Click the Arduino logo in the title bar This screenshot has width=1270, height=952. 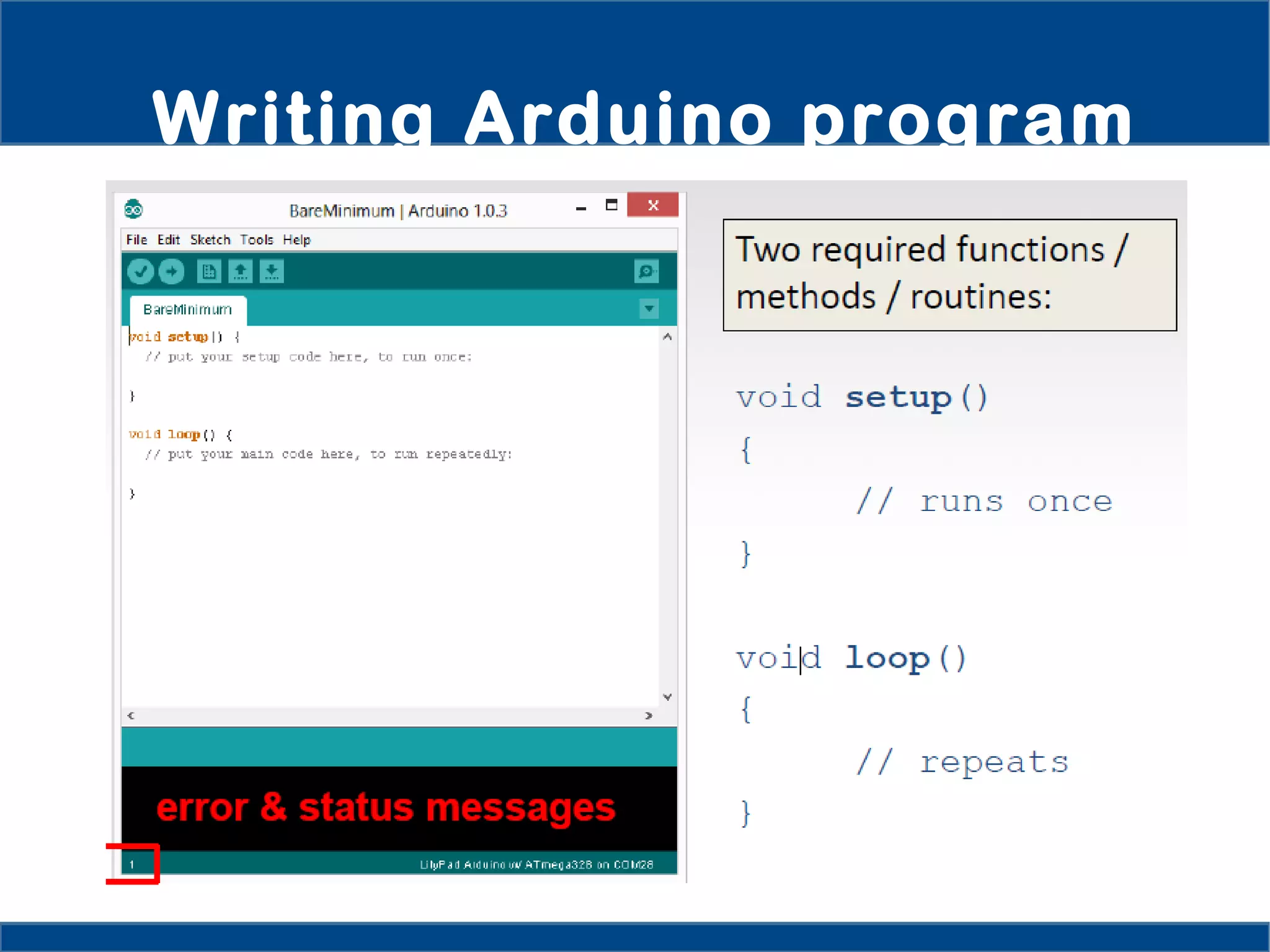pos(133,210)
